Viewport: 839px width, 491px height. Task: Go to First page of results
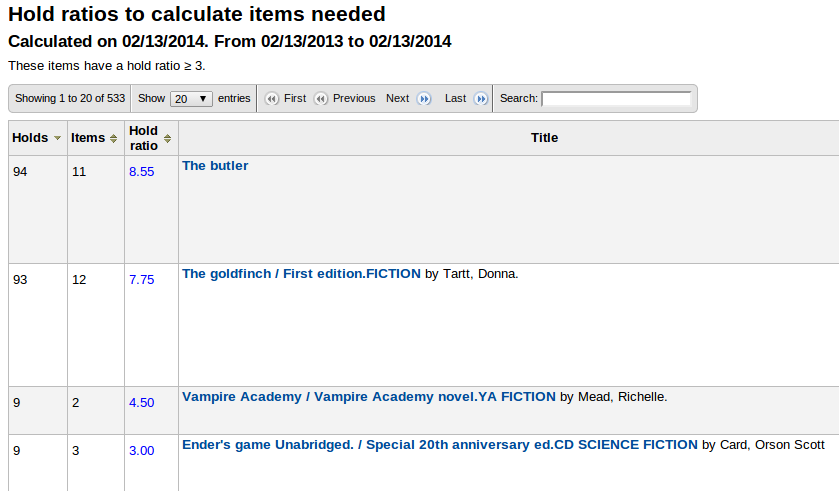pyautogui.click(x=295, y=99)
